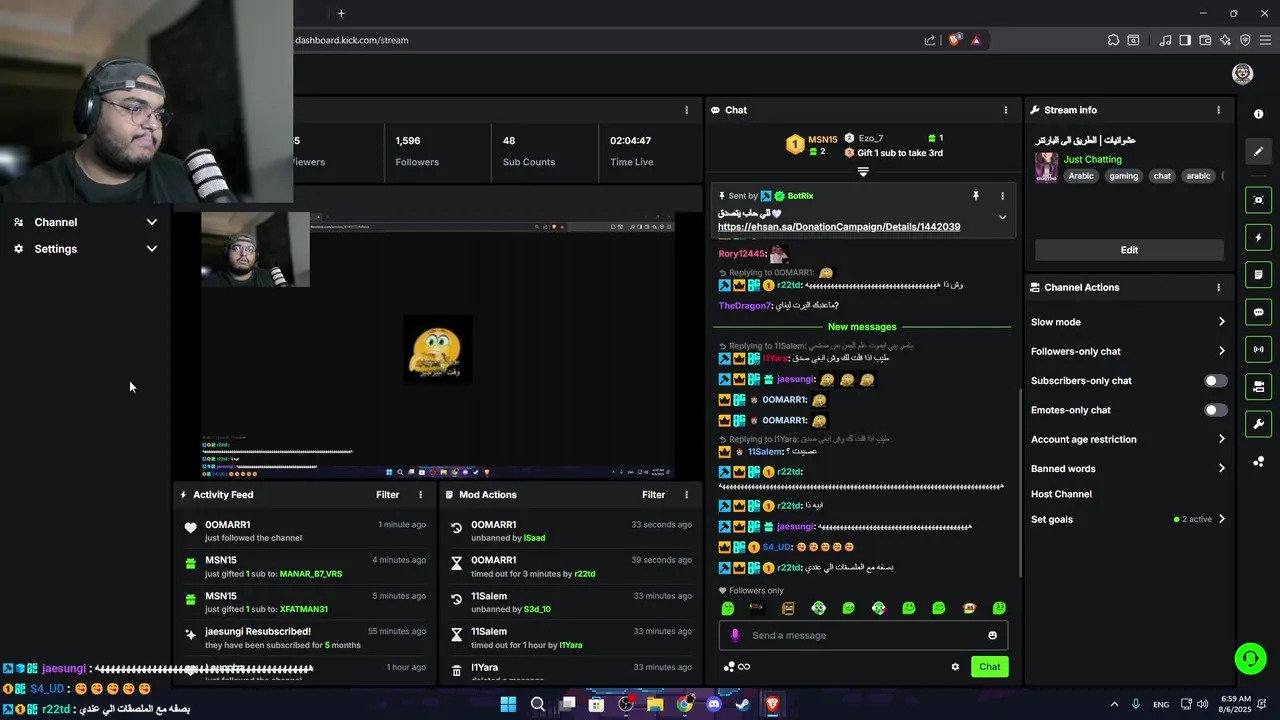The height and width of the screenshot is (720, 1280).
Task: Click the pencil edit icon in right sidebar
Action: coord(1258,151)
